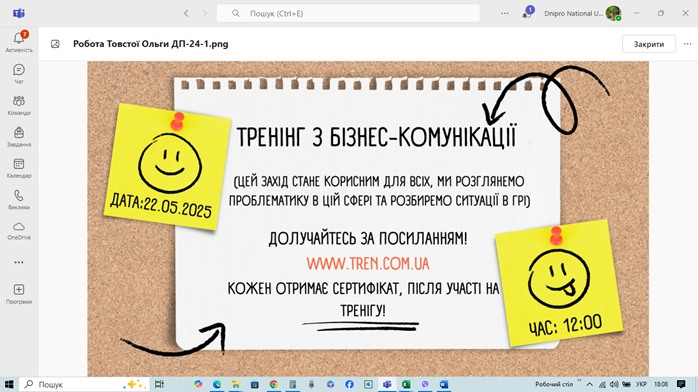Show hidden system tray icons chevron
Image resolution: width=698 pixels, height=392 pixels.
click(x=589, y=384)
